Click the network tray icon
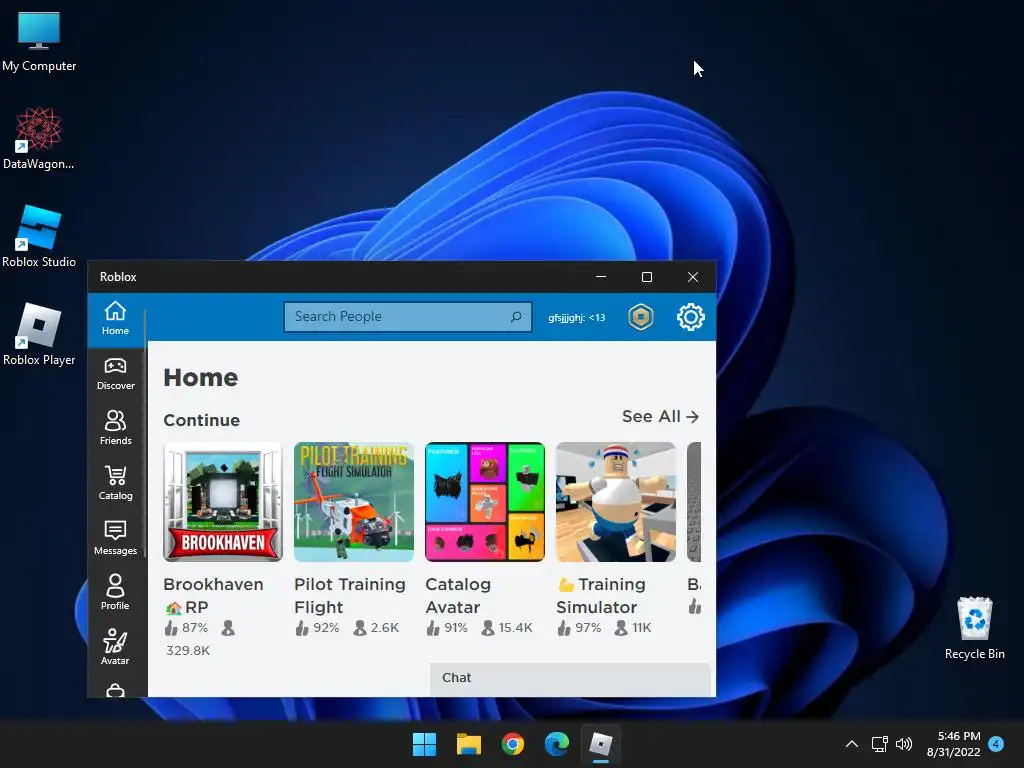The height and width of the screenshot is (768, 1024). click(x=879, y=744)
